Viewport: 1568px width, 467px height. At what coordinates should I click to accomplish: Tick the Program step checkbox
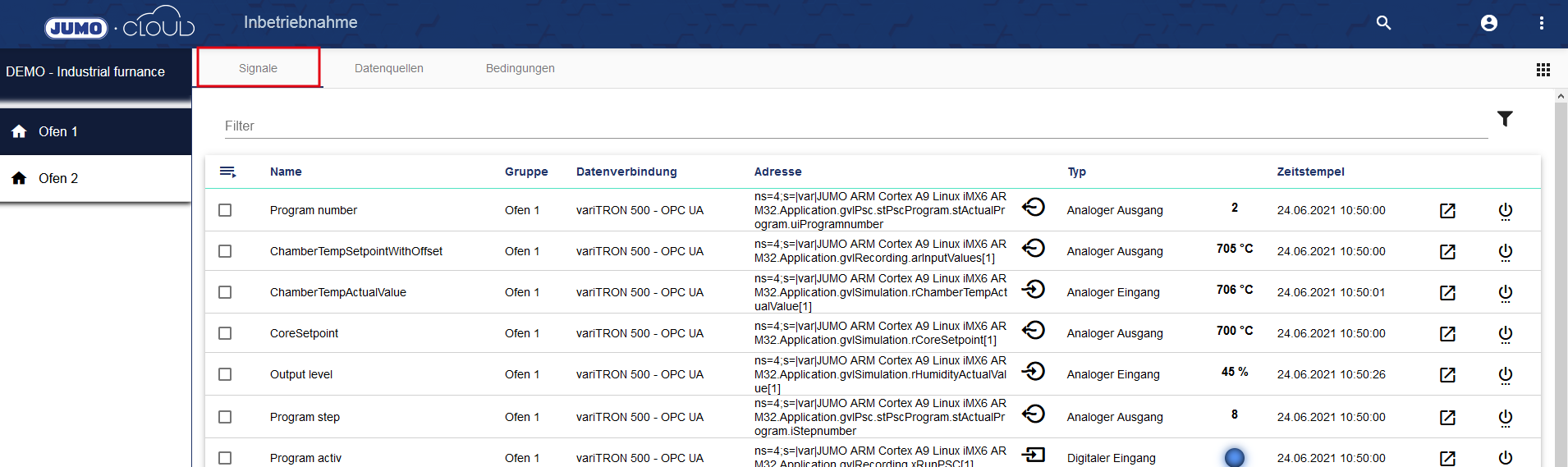225,417
